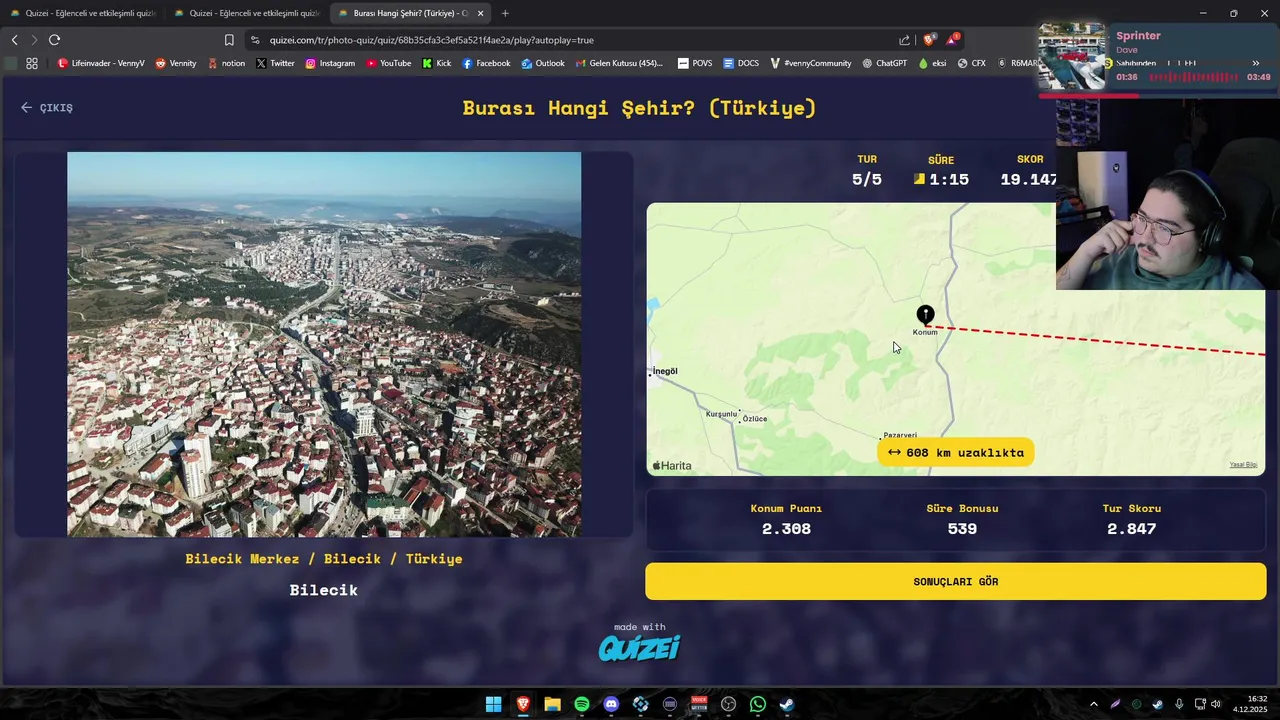This screenshot has width=1280, height=720.
Task: Open Discord from taskbar
Action: [611, 704]
